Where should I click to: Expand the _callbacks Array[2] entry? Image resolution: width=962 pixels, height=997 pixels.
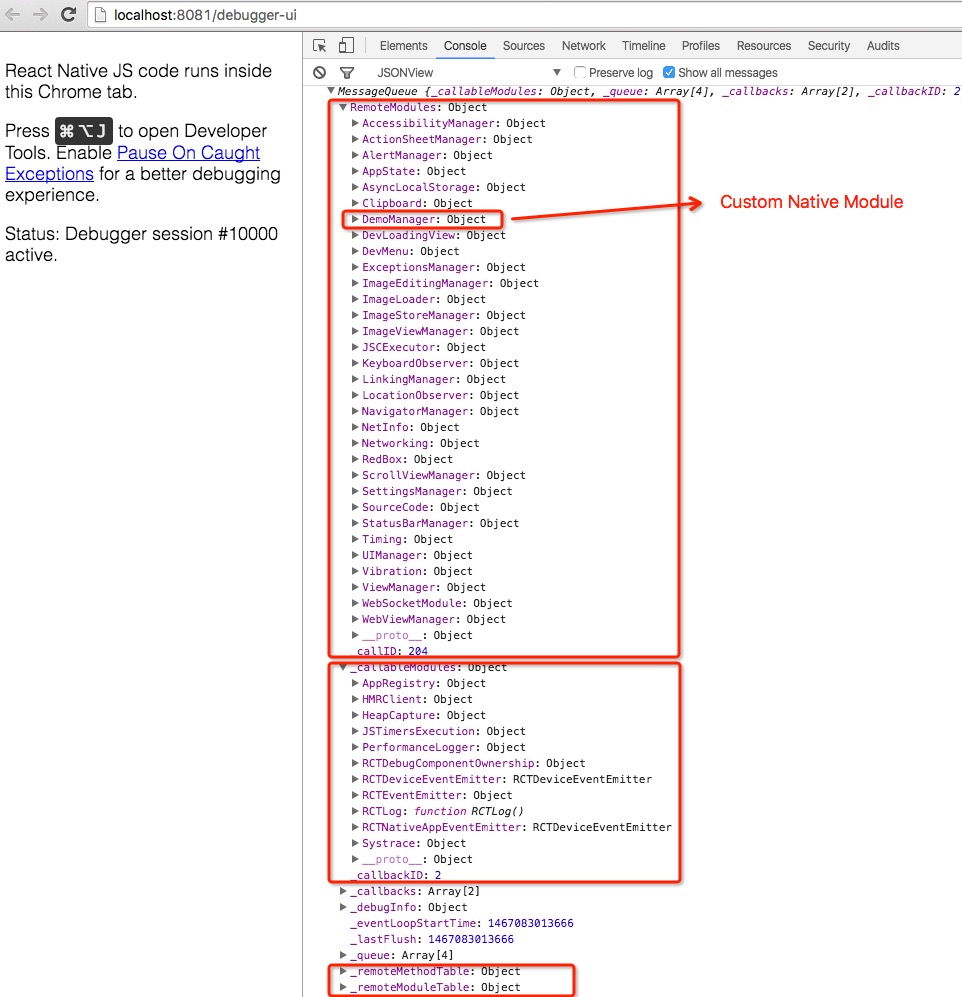click(x=343, y=891)
